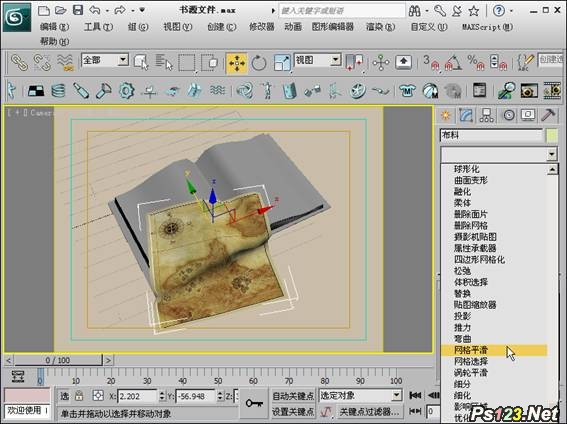
Task: Click the Select and Link chain icon
Action: 19,62
